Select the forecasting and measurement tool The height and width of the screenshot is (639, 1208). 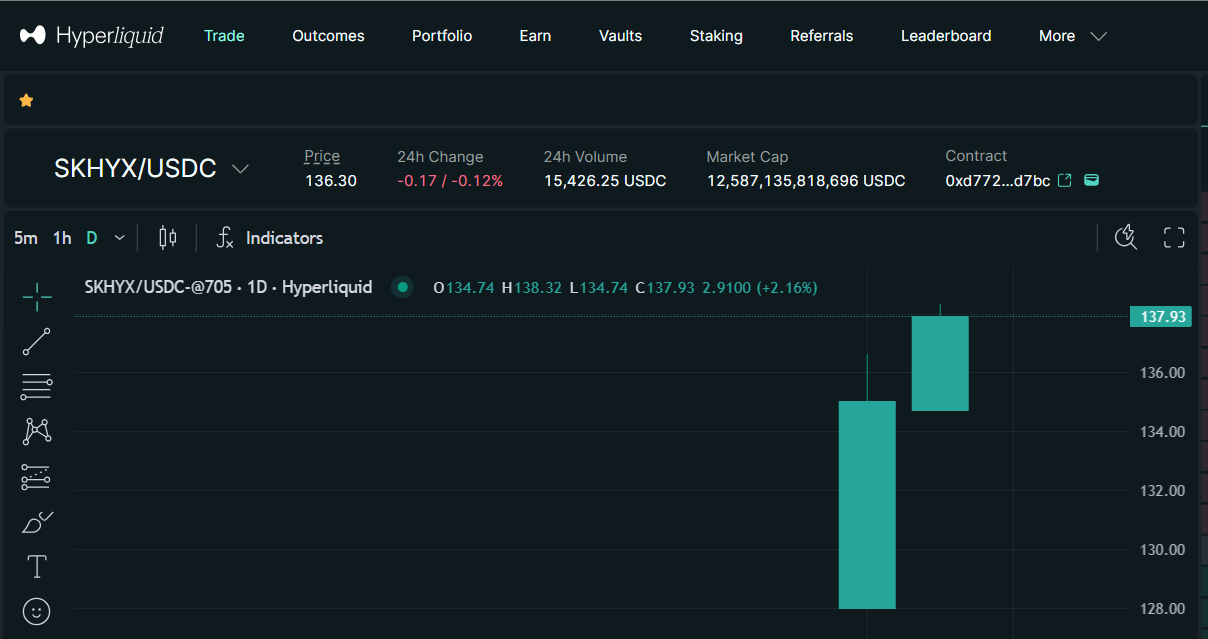(37, 477)
